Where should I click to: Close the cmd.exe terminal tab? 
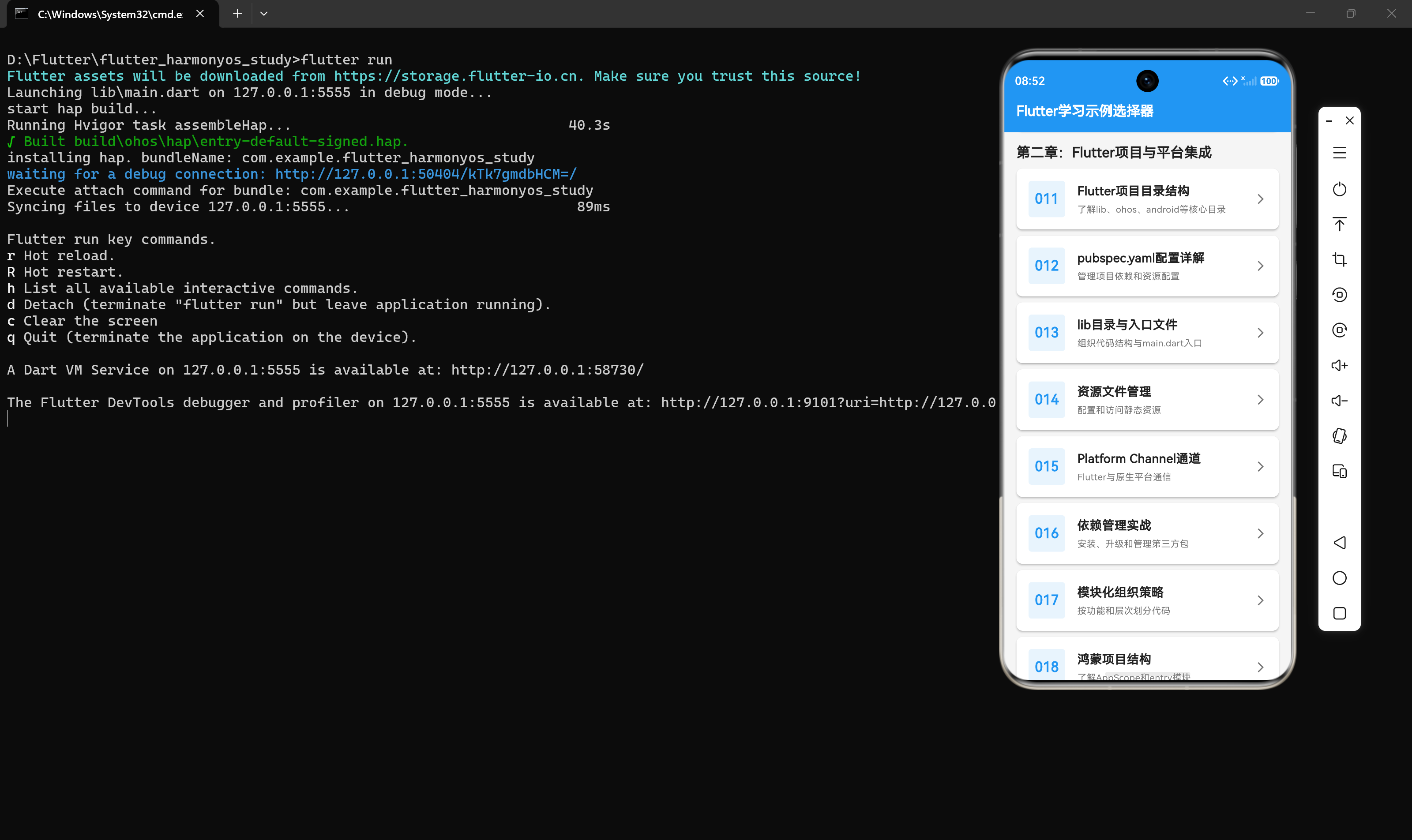(200, 13)
